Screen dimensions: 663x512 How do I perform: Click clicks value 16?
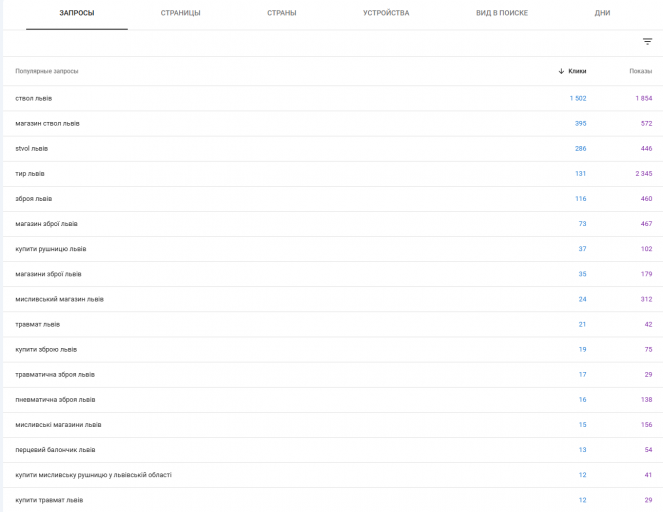[582, 400]
